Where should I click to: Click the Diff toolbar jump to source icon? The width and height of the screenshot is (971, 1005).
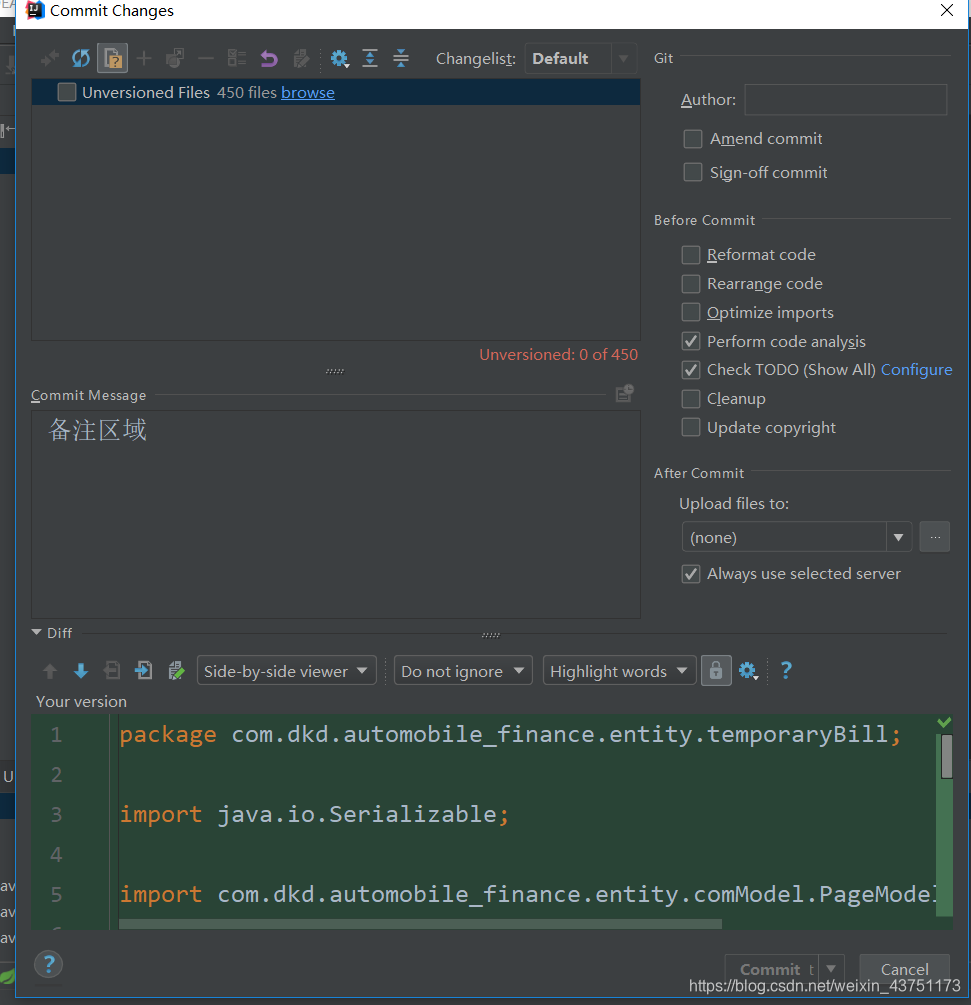tap(176, 671)
